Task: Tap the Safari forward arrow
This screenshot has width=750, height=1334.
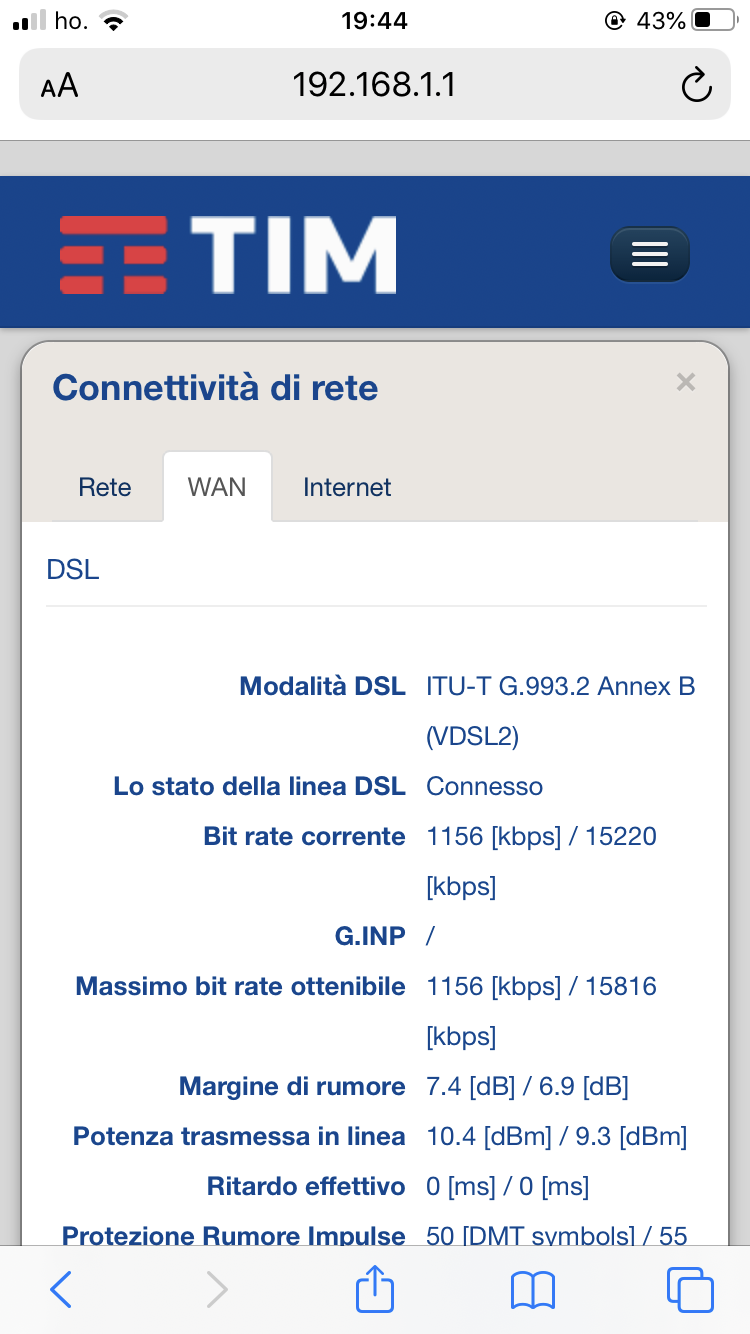Action: 216,1290
